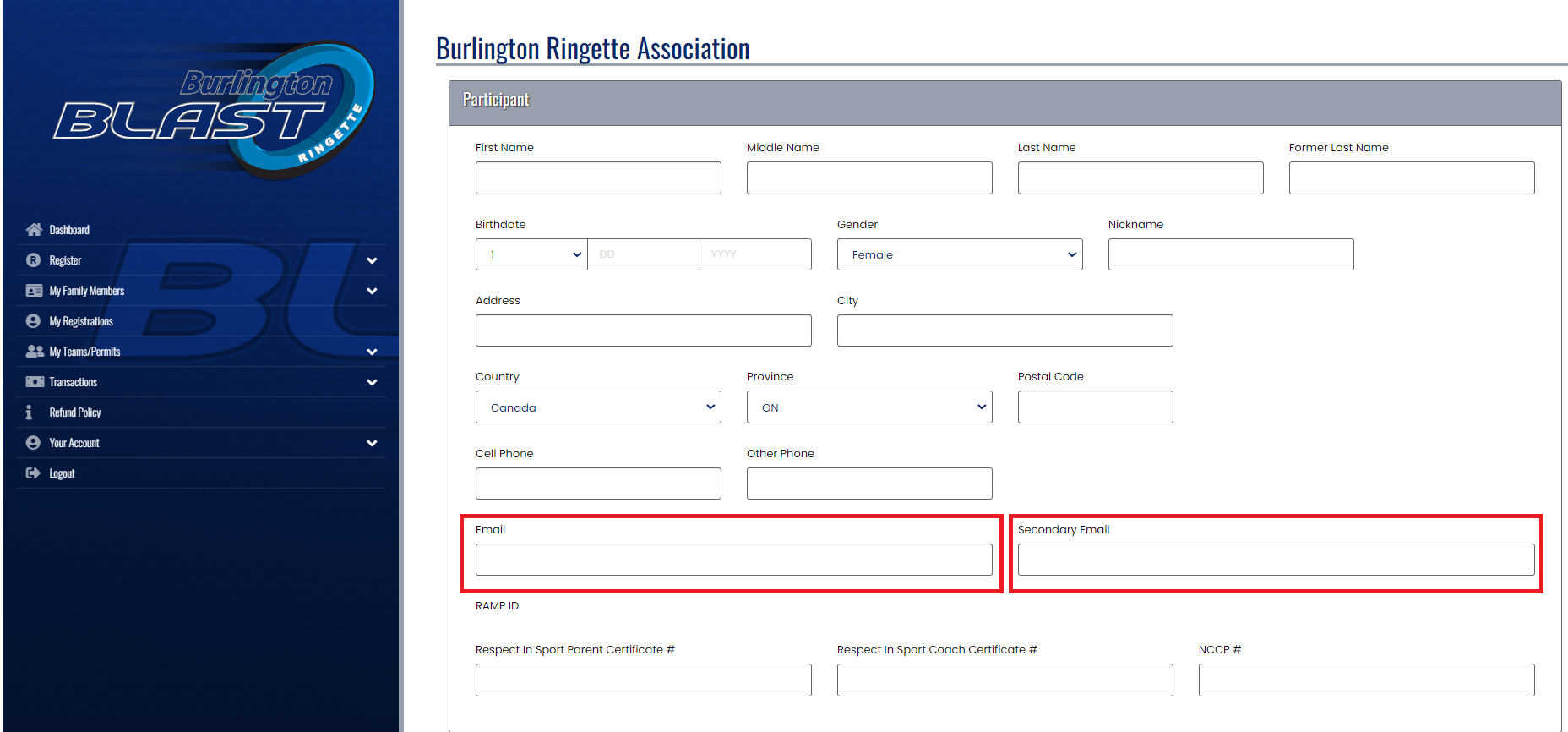The image size is (1568, 732).
Task: Click the Birthdate DD field
Action: point(644,254)
